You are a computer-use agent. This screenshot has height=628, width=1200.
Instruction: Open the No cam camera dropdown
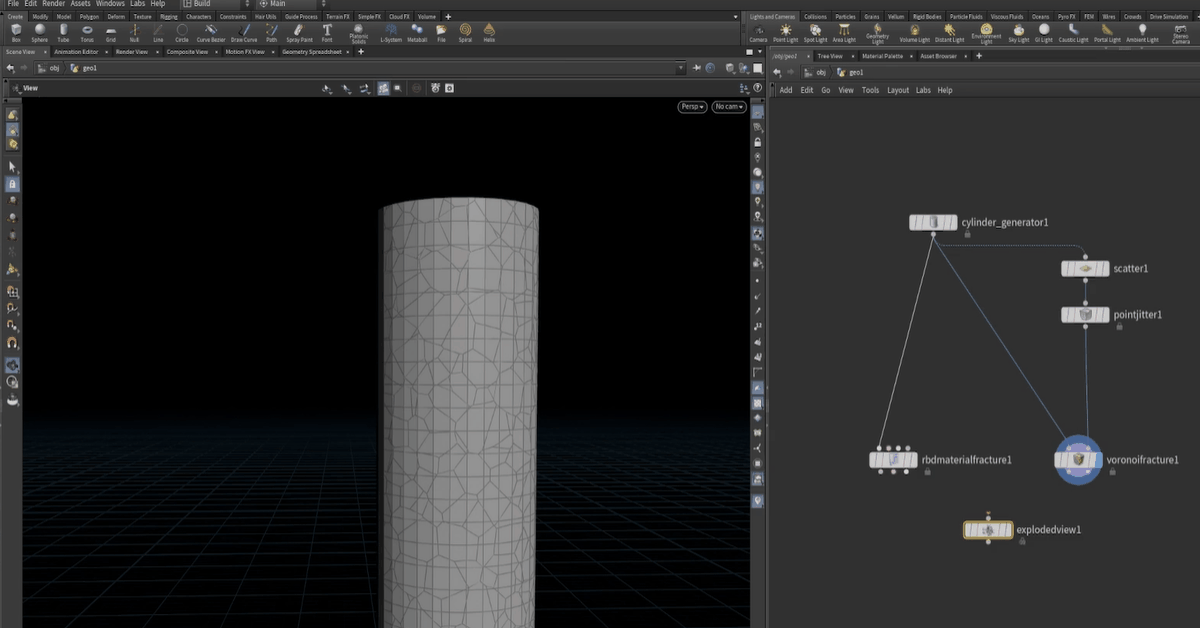(729, 106)
